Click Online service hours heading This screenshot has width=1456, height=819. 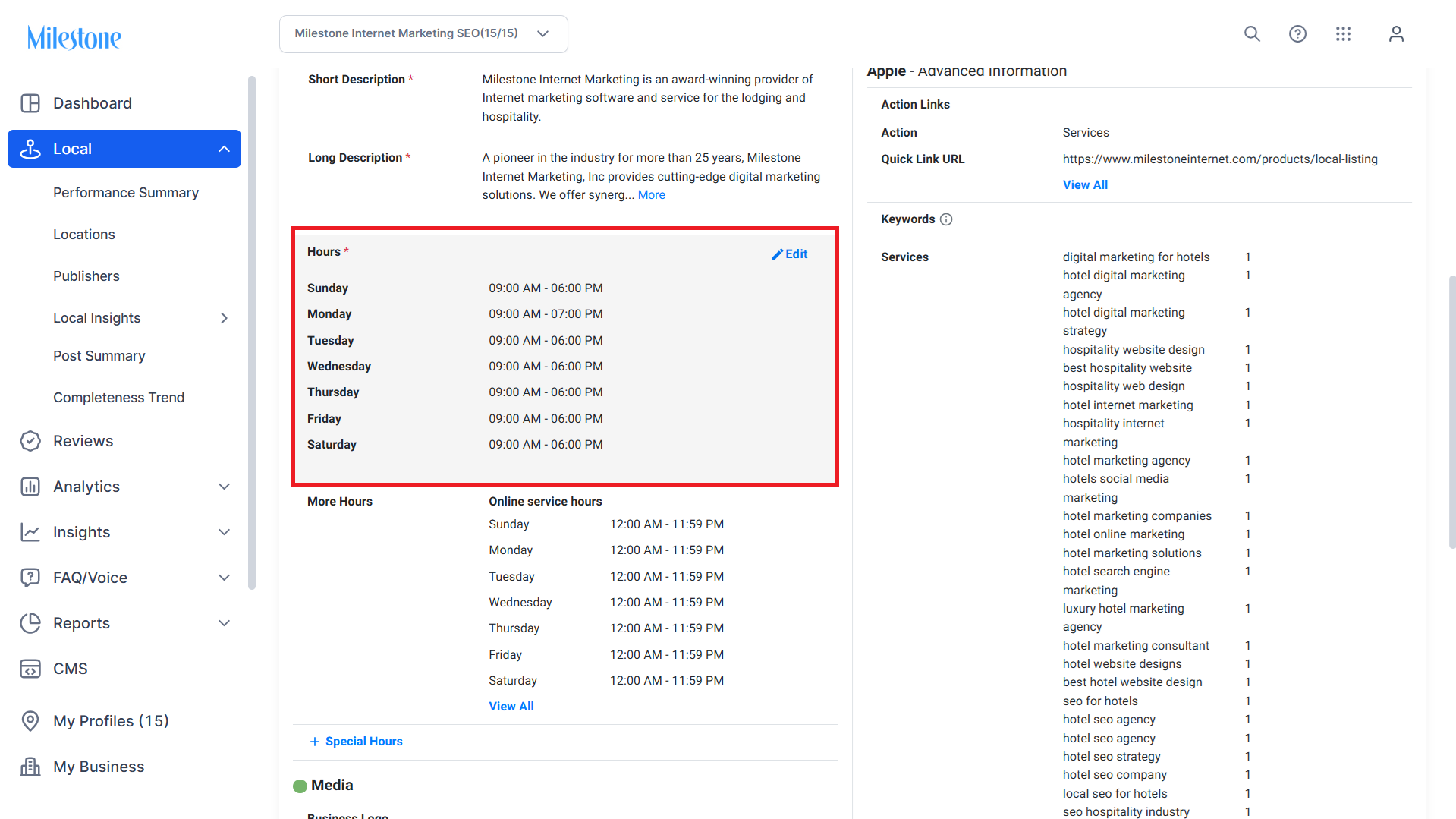(546, 502)
